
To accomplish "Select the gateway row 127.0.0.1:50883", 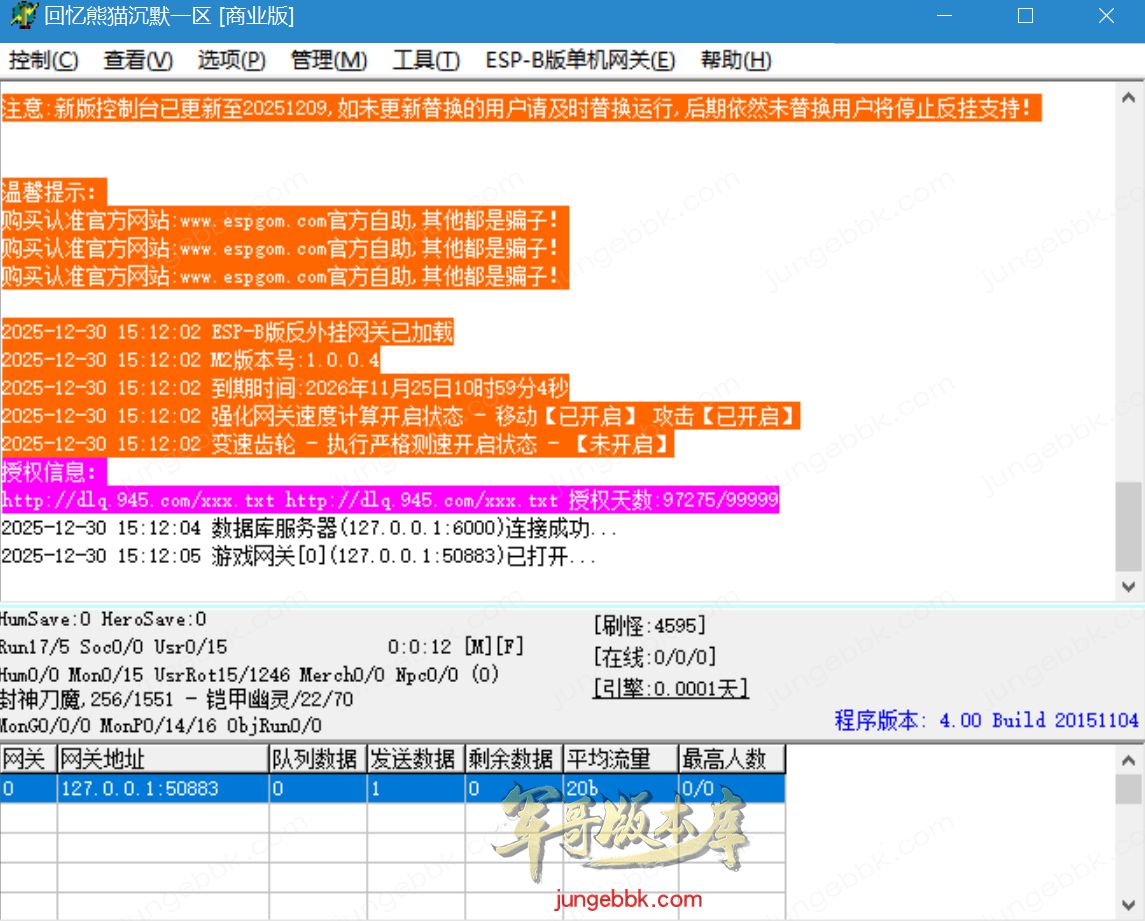I will [140, 789].
